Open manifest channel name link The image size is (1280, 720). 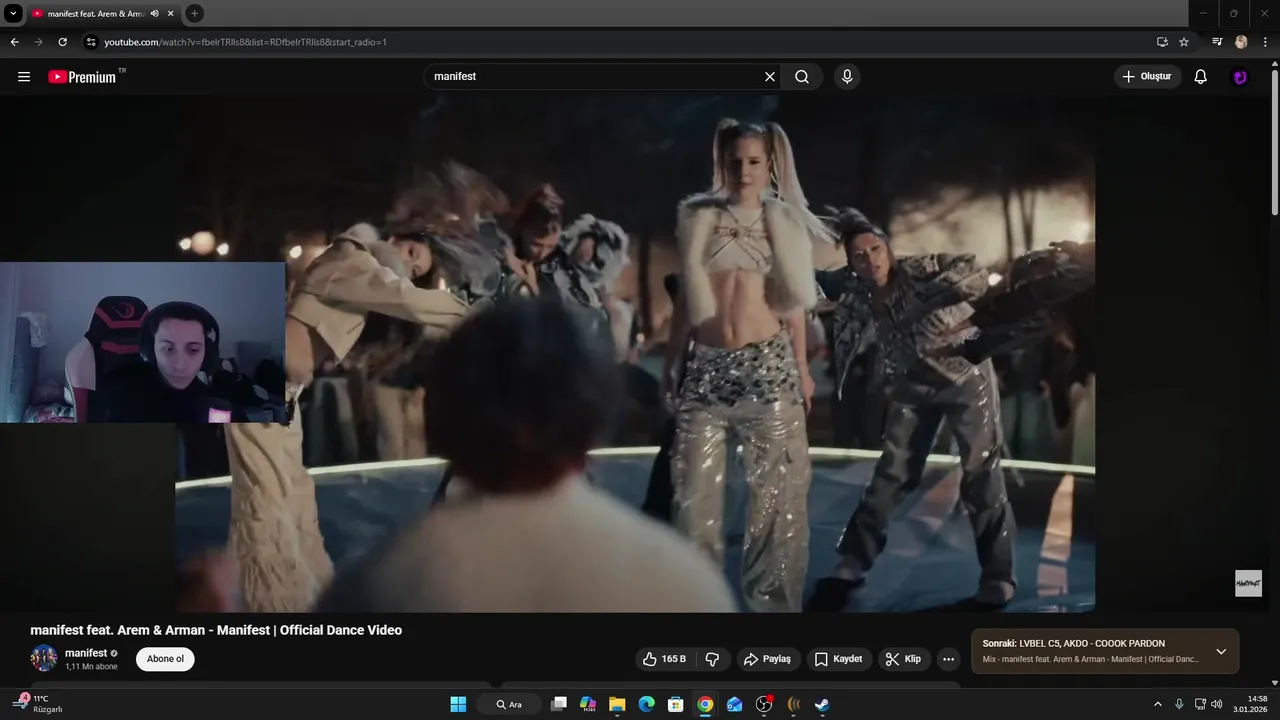[x=86, y=653]
